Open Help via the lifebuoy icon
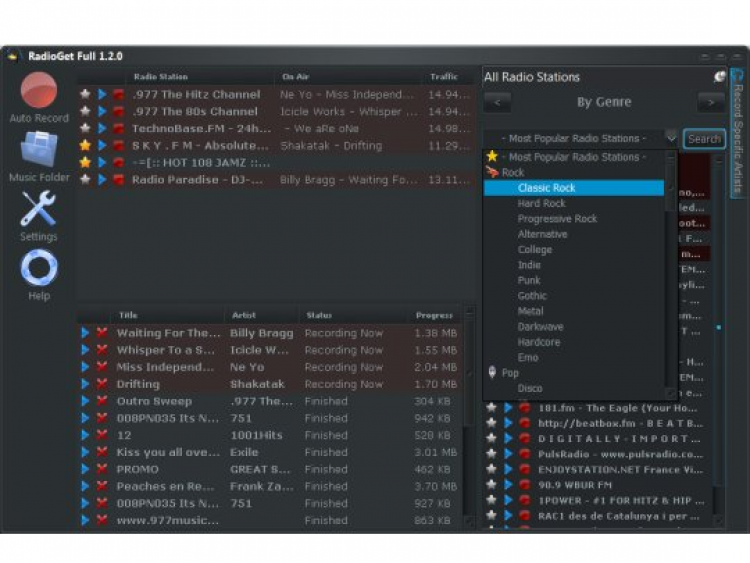Image resolution: width=750 pixels, height=563 pixels. 39,268
